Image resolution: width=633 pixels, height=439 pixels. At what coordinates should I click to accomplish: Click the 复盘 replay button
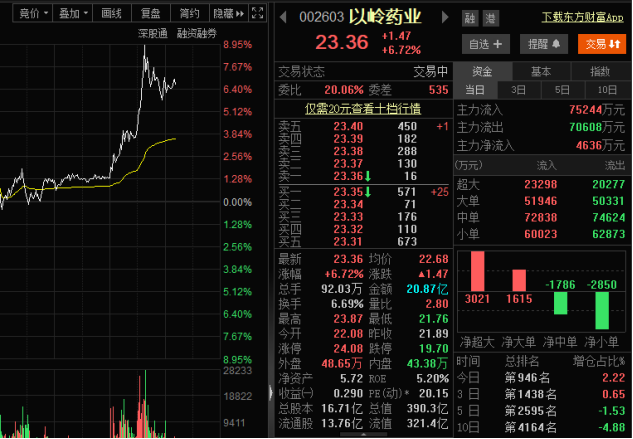click(x=151, y=13)
